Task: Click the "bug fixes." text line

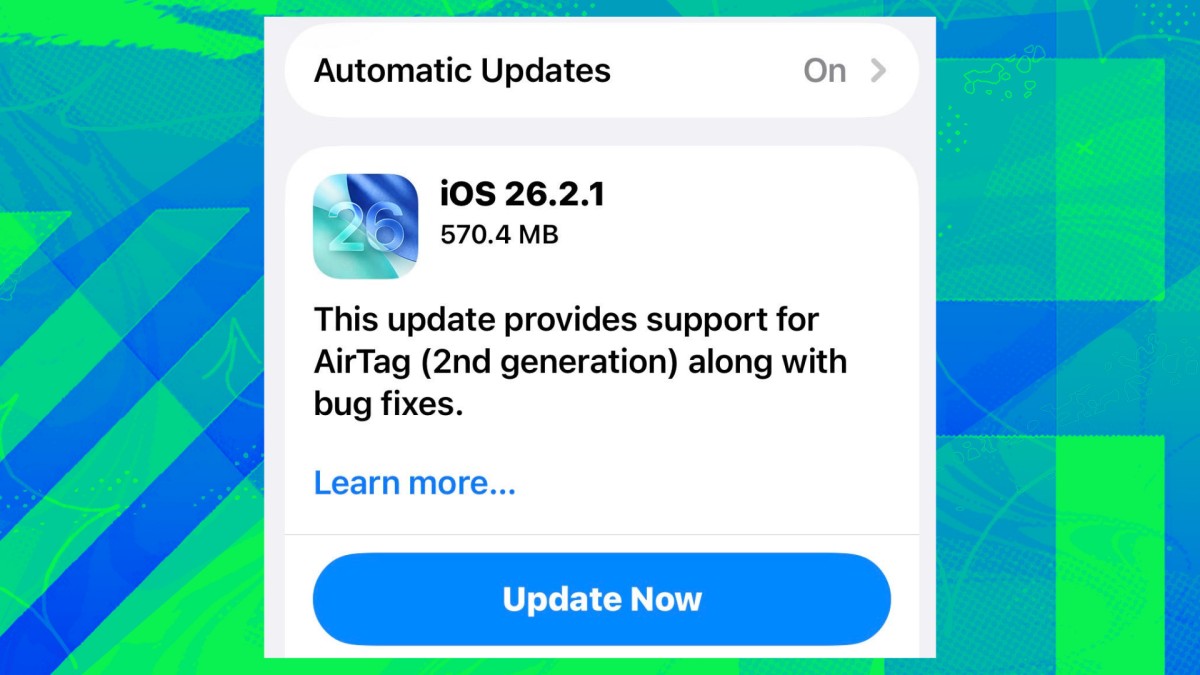Action: tap(388, 405)
